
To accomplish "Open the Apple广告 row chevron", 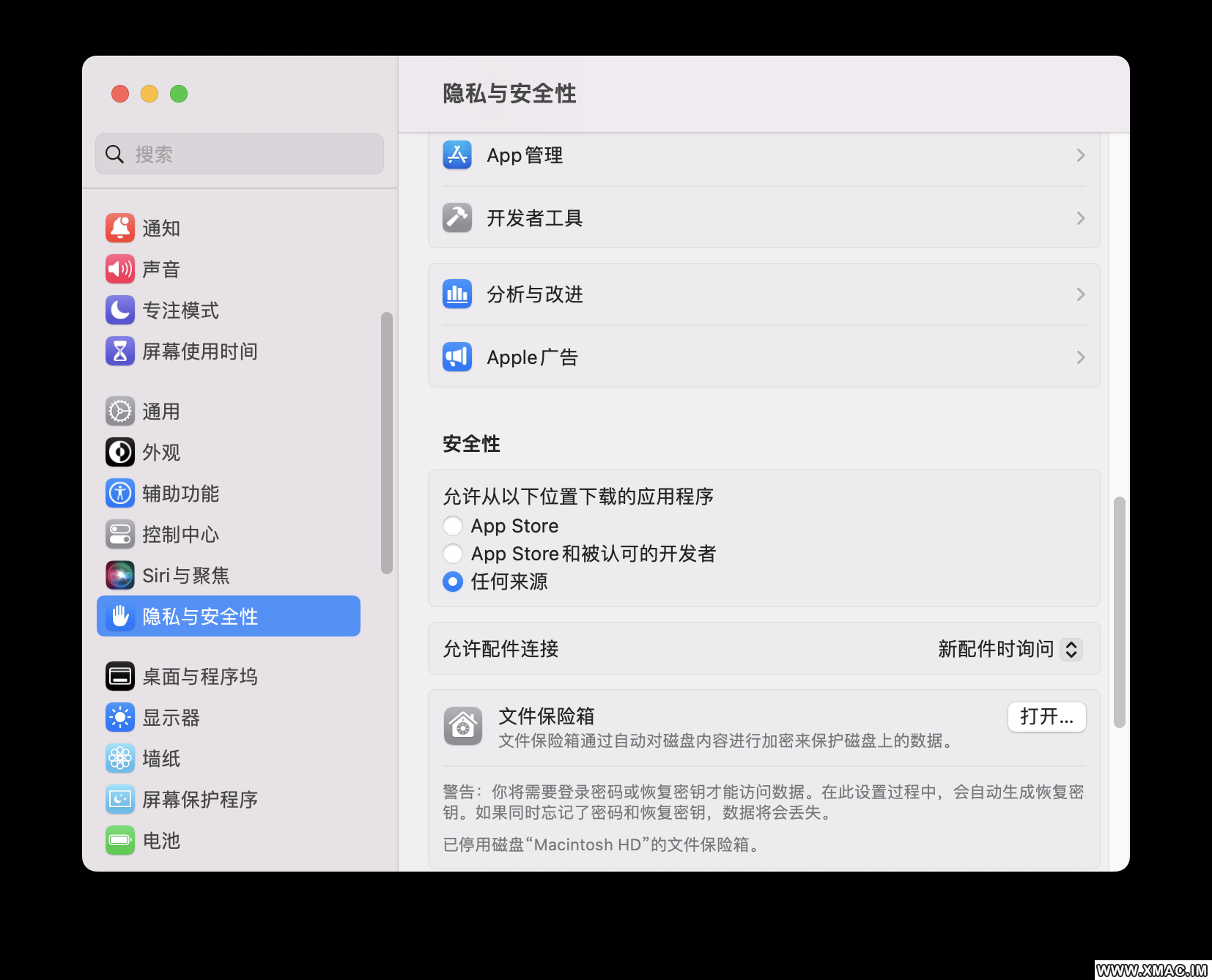I will click(x=1080, y=357).
